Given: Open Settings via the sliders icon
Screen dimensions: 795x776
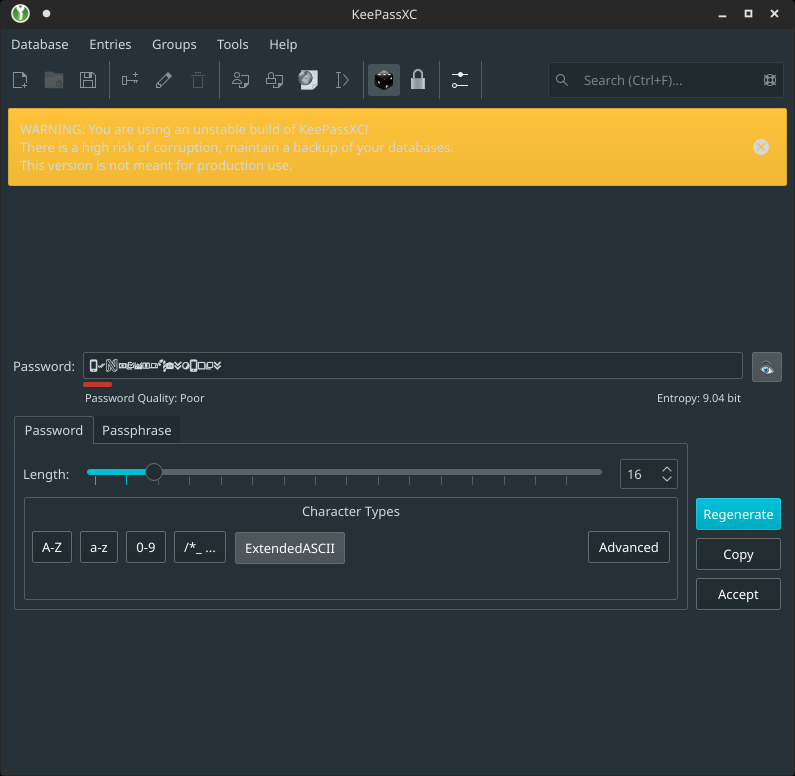Looking at the screenshot, I should point(460,80).
